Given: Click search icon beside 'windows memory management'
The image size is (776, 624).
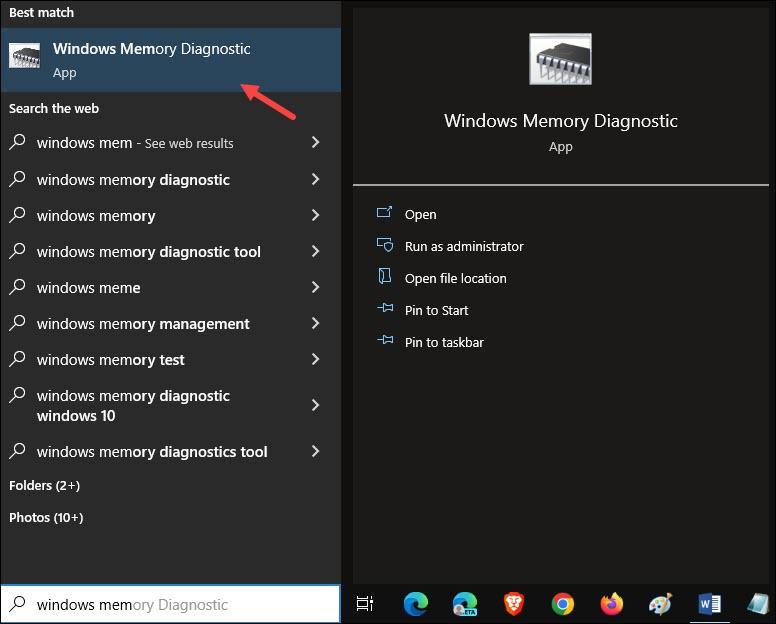Looking at the screenshot, I should (17, 322).
